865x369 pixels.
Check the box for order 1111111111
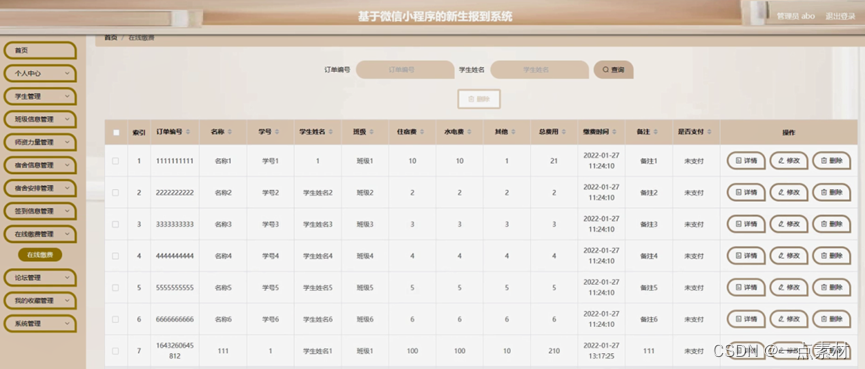pos(115,161)
